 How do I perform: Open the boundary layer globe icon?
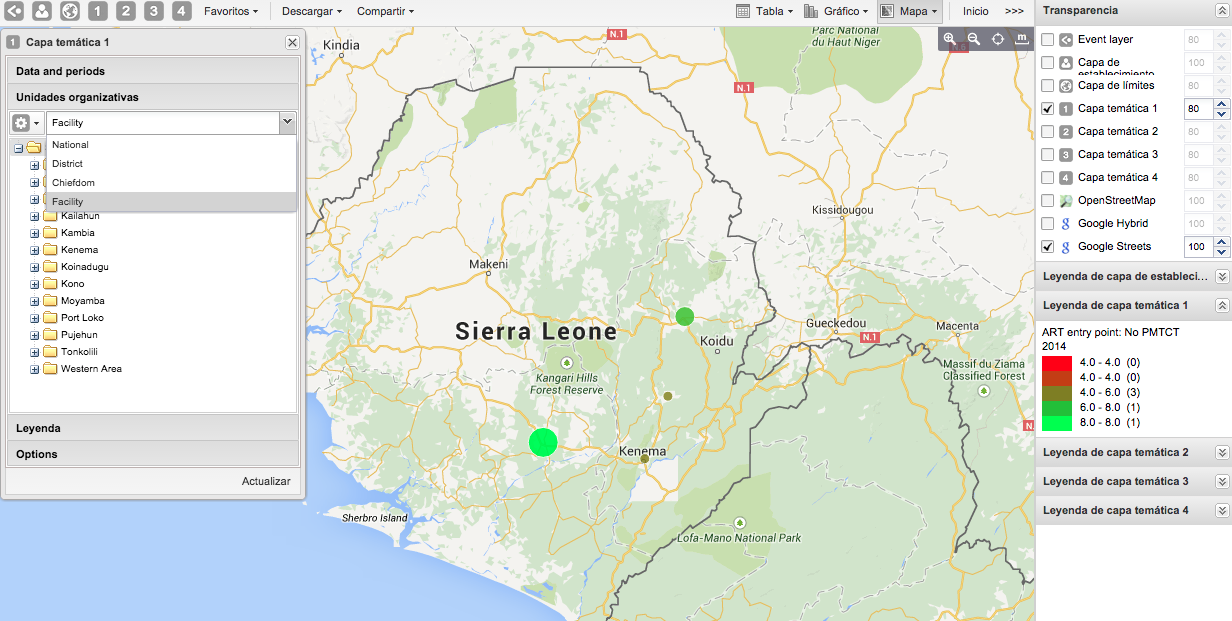pyautogui.click(x=70, y=11)
